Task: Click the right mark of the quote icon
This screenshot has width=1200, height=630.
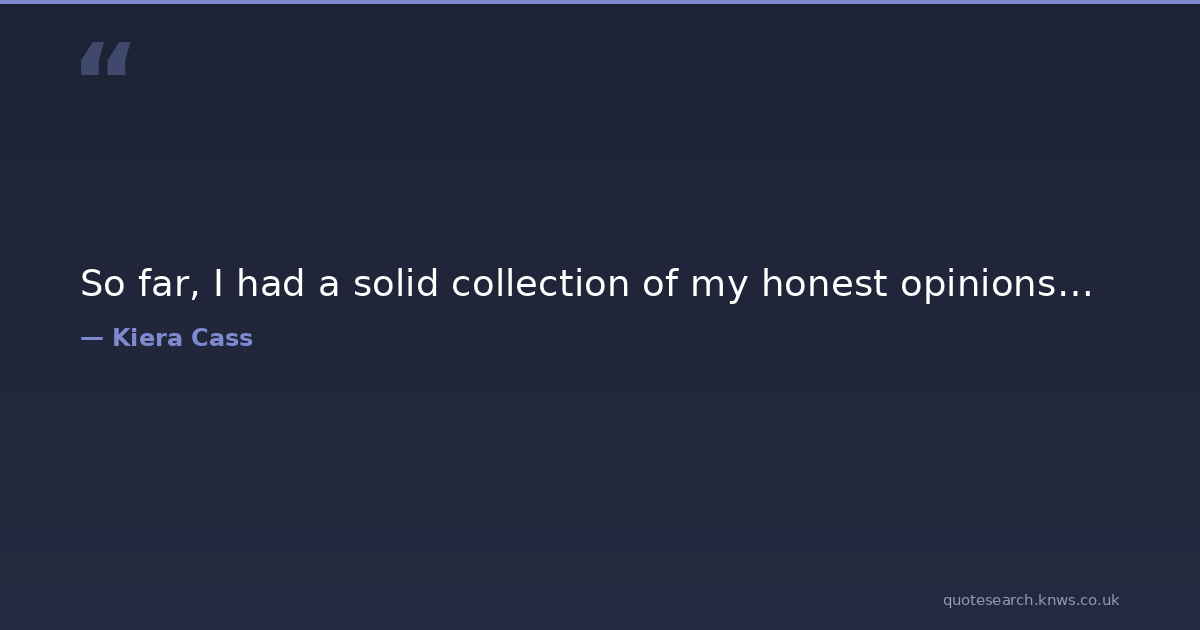Action: [x=118, y=59]
